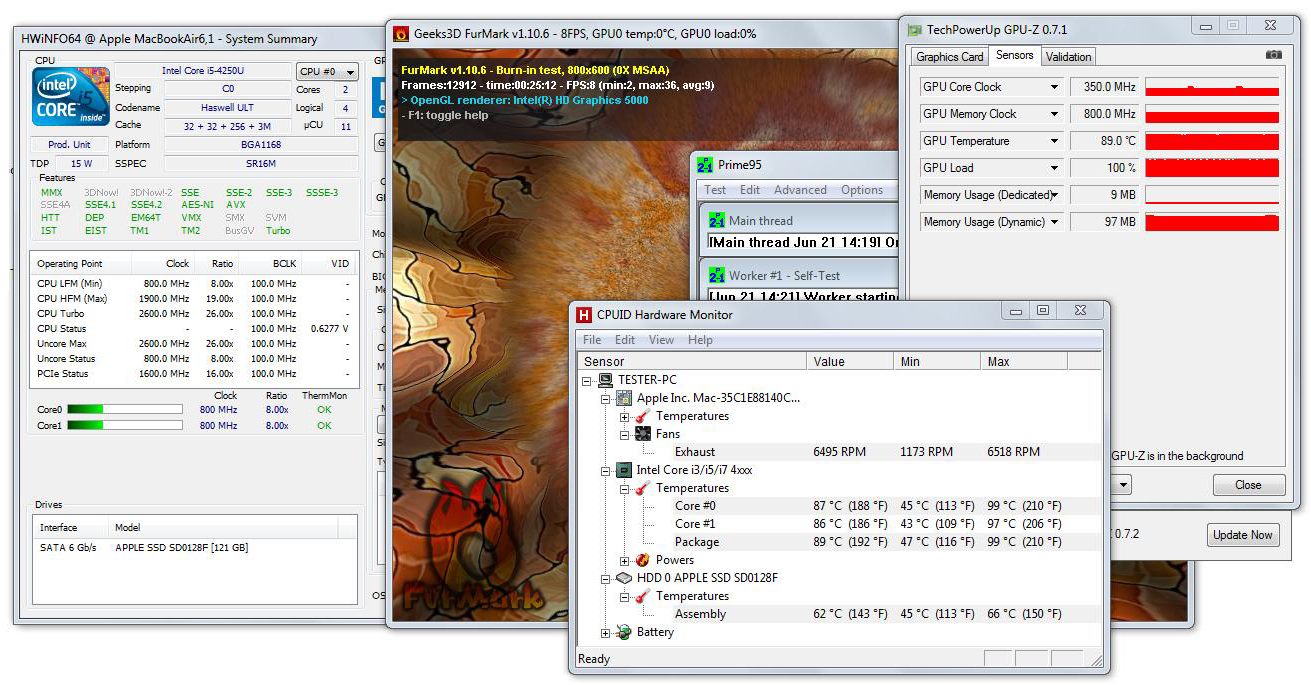The height and width of the screenshot is (685, 1311).
Task: Collapse the Fans tree node
Action: coord(624,435)
